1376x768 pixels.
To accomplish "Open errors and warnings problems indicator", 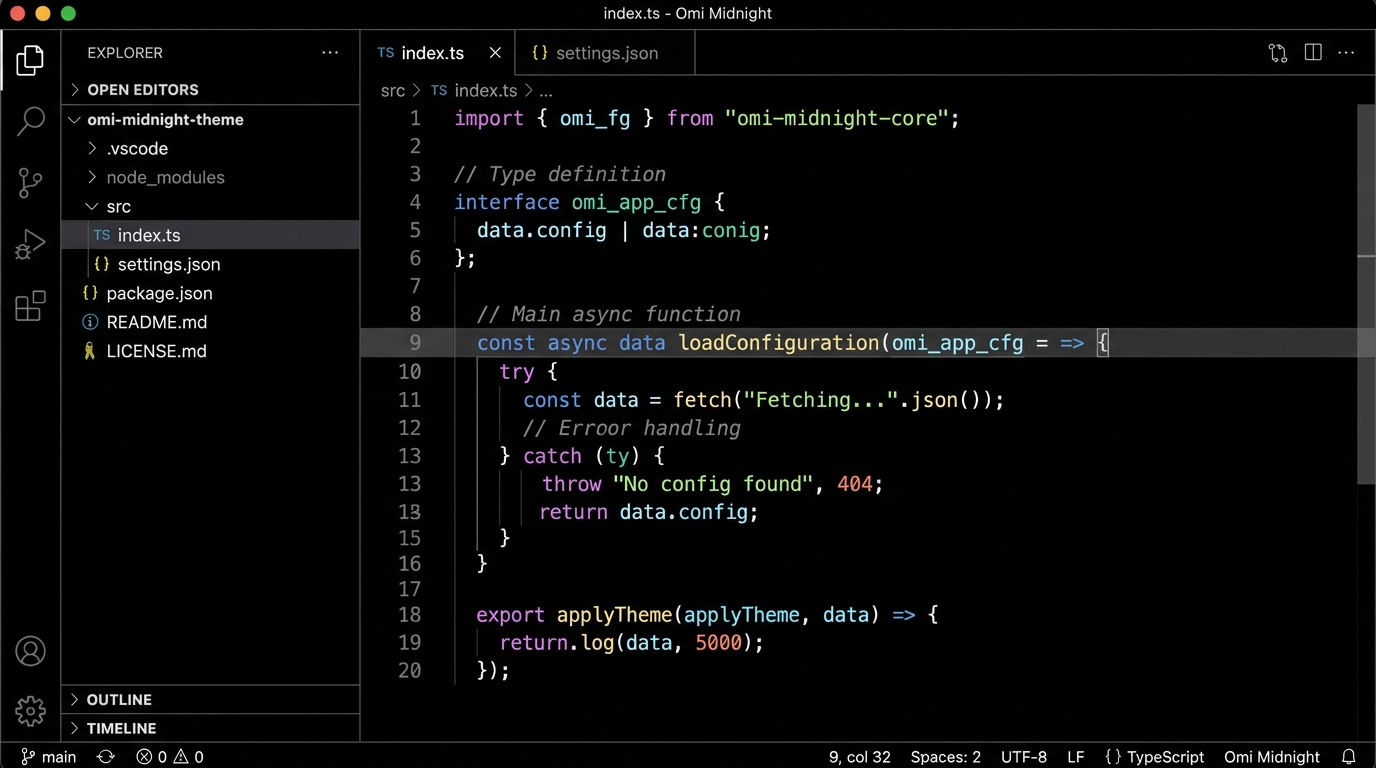I will pos(170,757).
